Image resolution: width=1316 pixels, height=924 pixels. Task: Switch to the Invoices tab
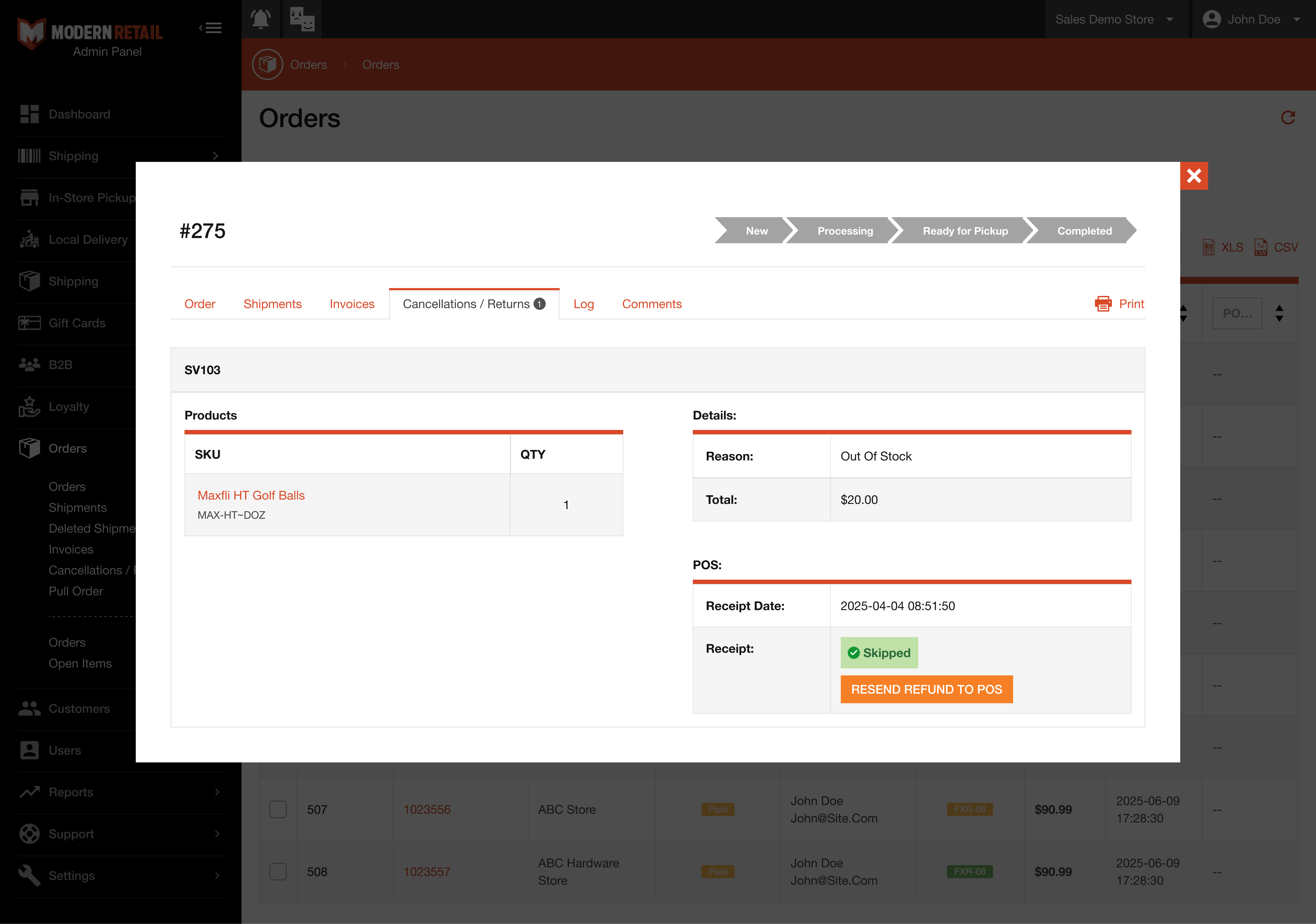click(x=352, y=304)
